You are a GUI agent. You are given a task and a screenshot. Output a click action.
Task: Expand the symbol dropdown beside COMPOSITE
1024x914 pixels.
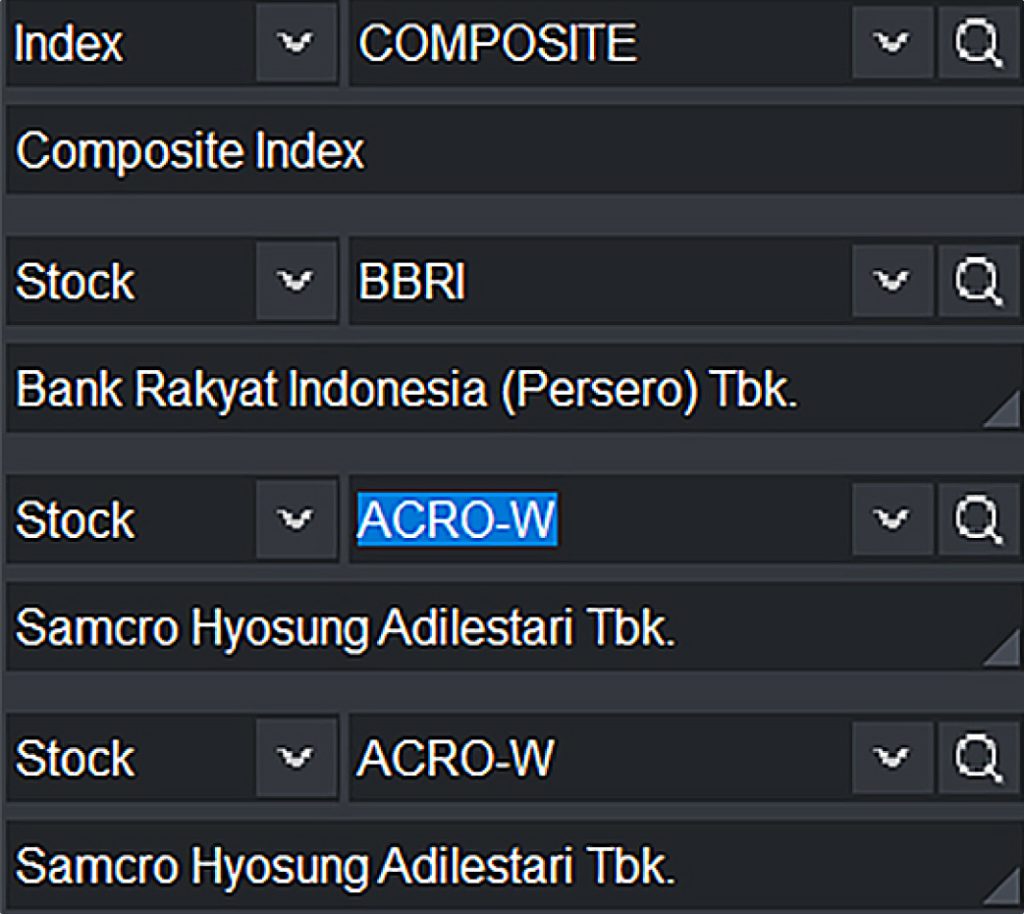[x=891, y=42]
